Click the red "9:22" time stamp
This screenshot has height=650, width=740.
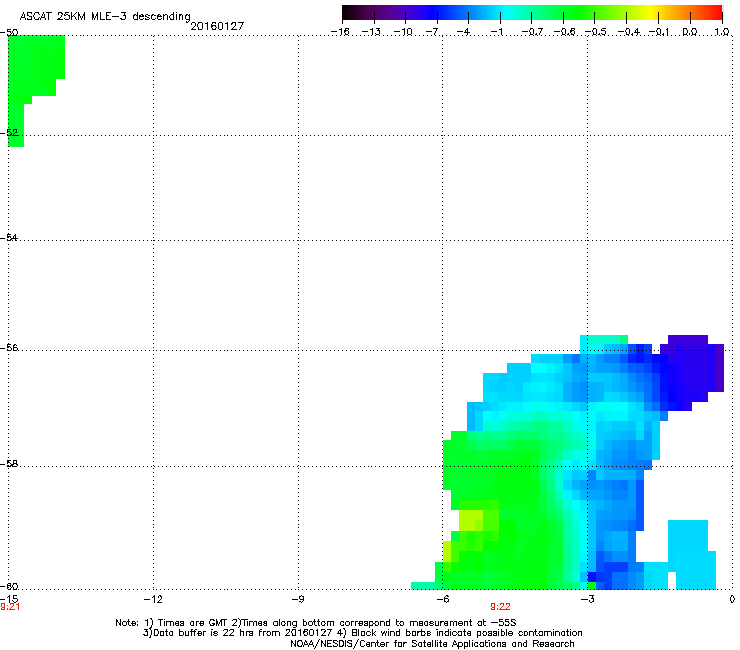point(500,607)
